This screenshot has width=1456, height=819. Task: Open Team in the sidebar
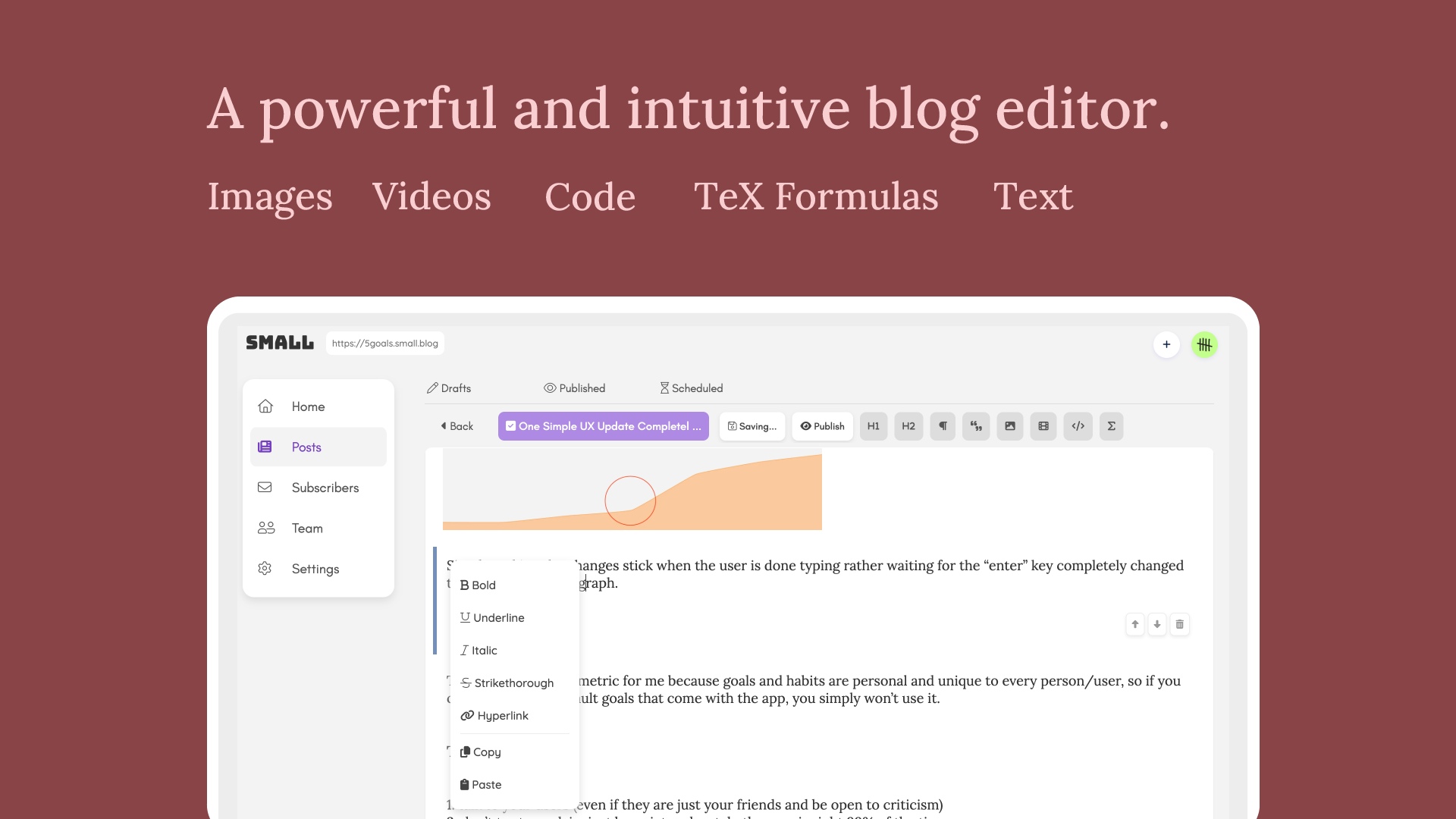(x=318, y=529)
